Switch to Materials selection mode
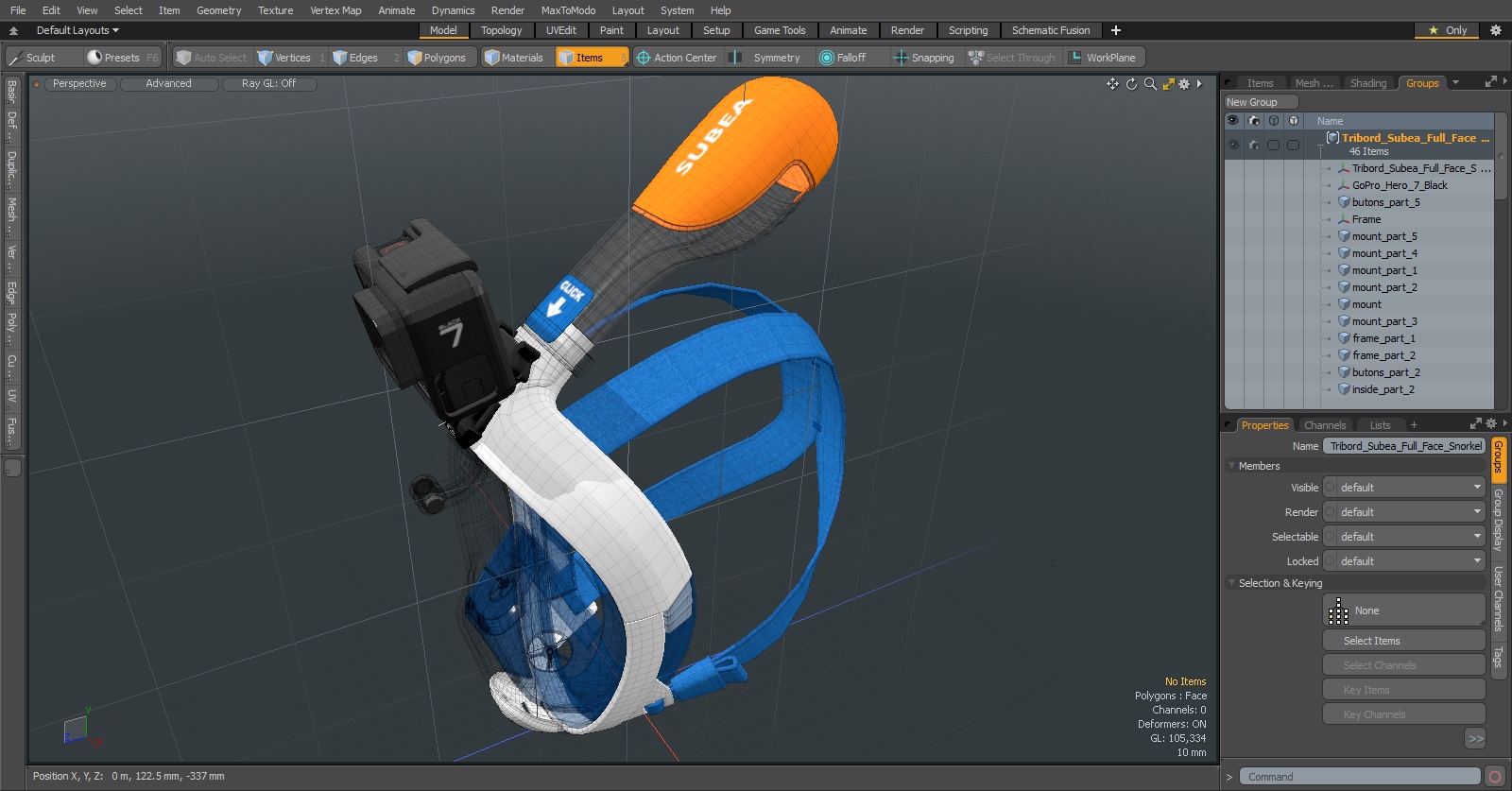1512x791 pixels. tap(515, 58)
